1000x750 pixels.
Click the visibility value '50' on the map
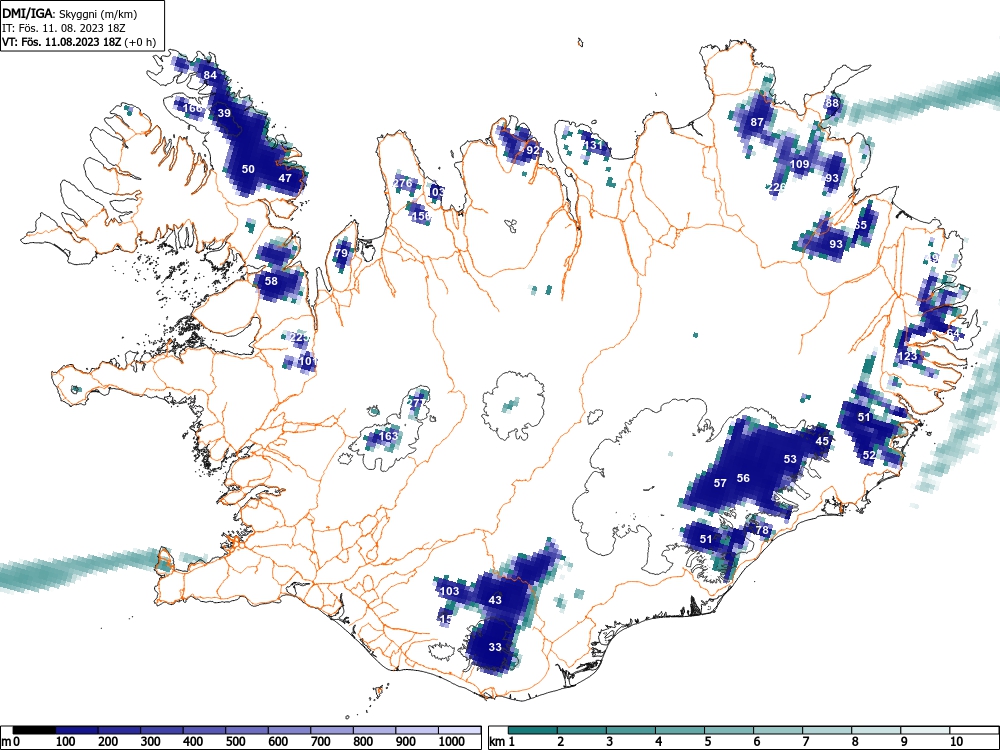tap(249, 169)
